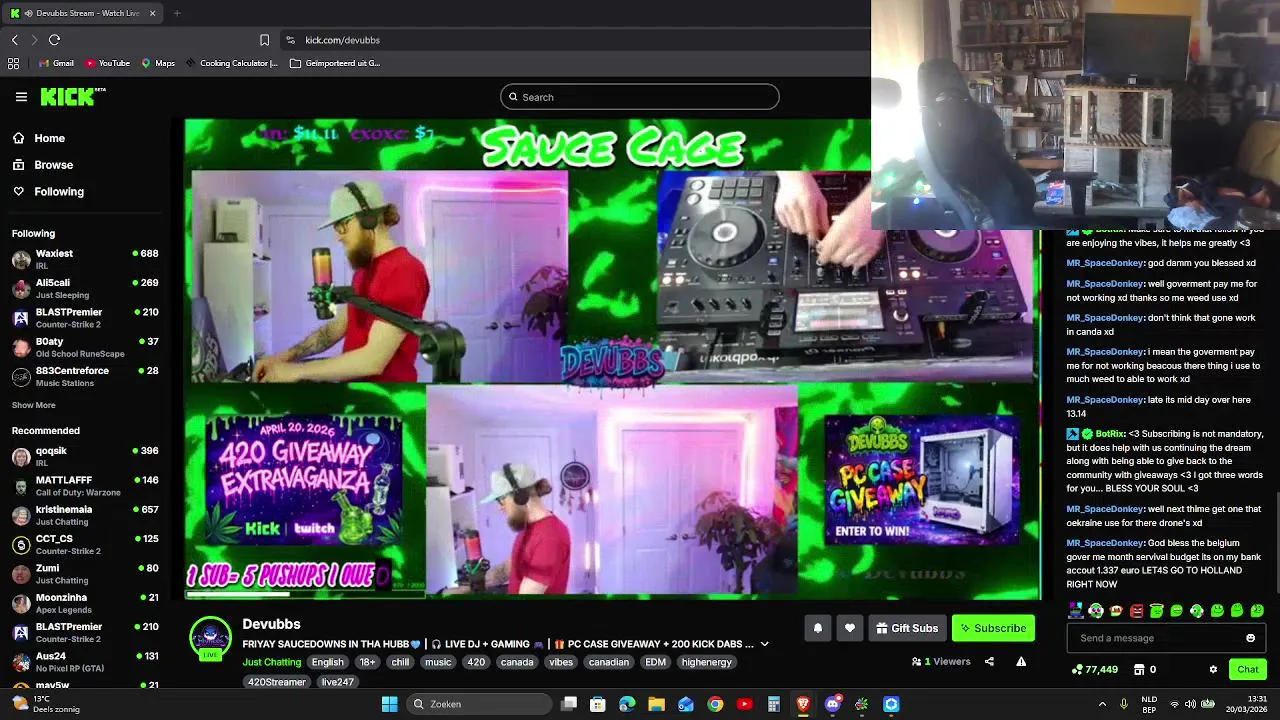Toggle stream notifications with the bell icon
The image size is (1280, 720).
click(817, 628)
